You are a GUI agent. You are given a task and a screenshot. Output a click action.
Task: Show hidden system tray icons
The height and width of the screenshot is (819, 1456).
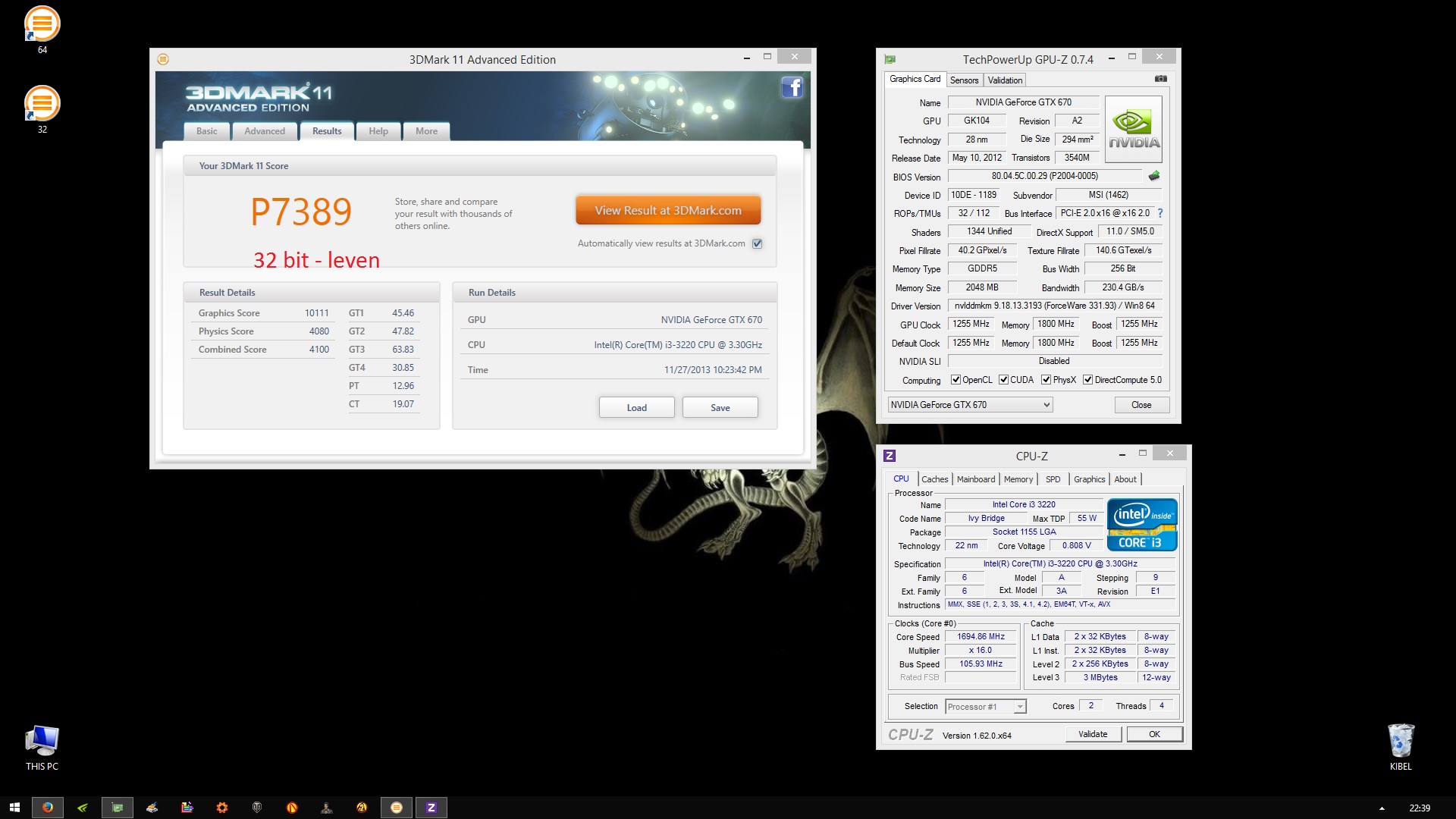[1381, 808]
